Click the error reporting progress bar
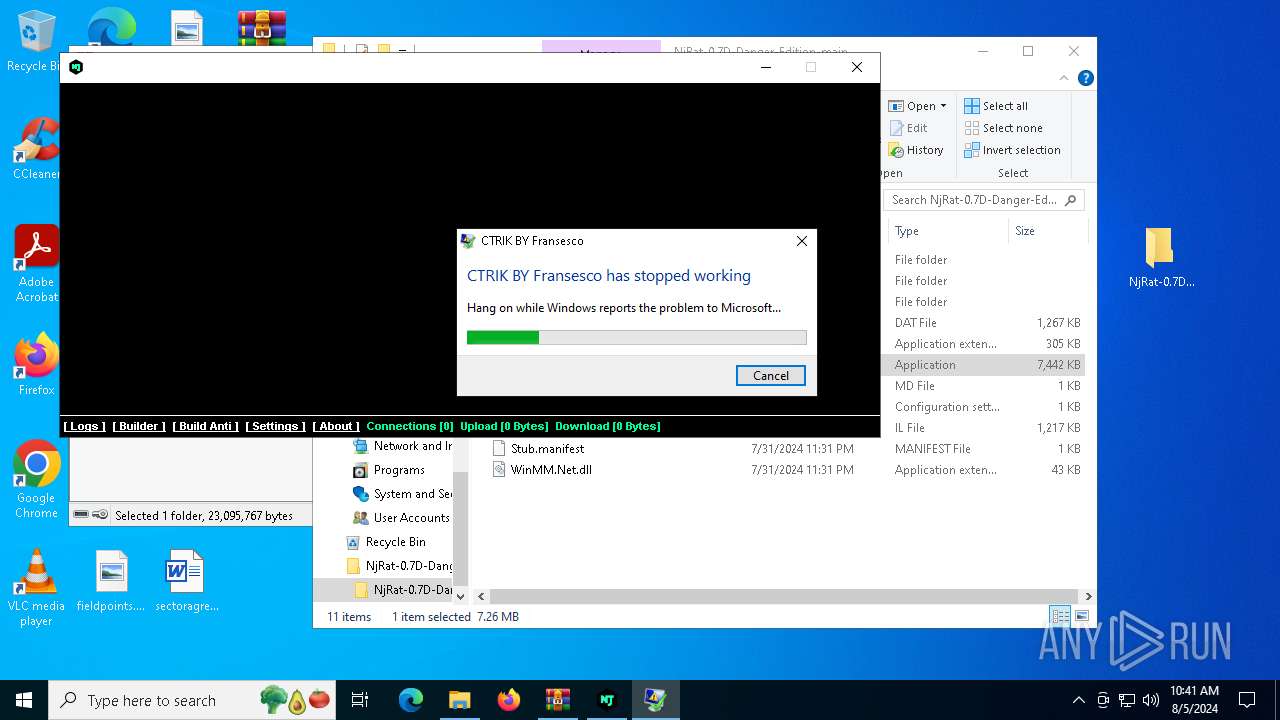This screenshot has height=720, width=1280. [x=636, y=338]
